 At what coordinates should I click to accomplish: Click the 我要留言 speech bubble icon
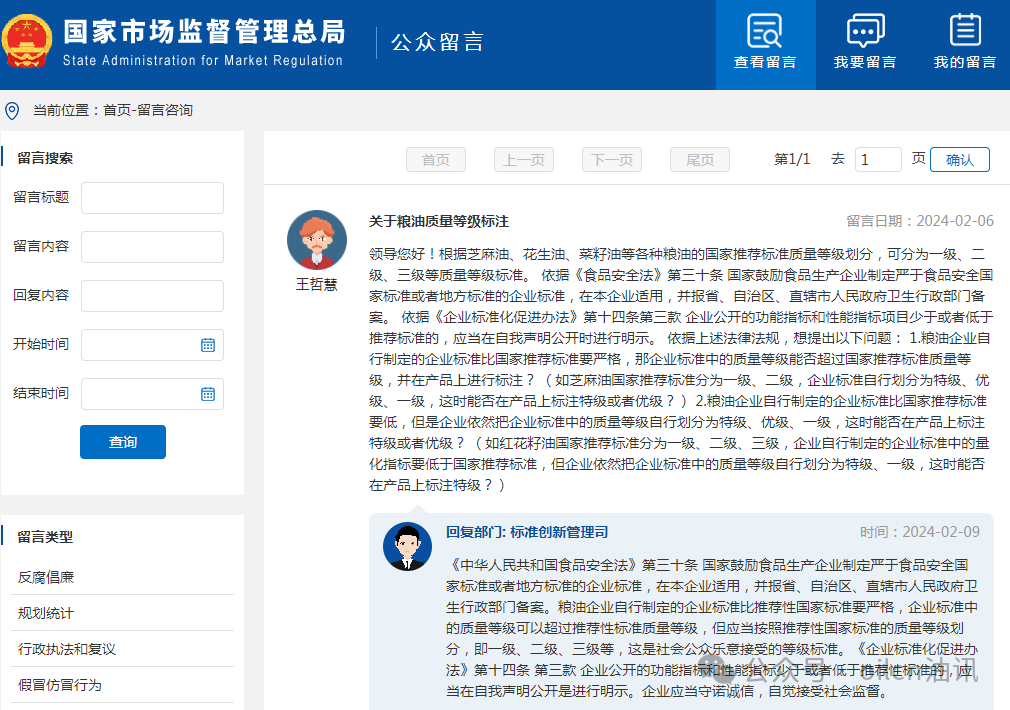[x=865, y=30]
